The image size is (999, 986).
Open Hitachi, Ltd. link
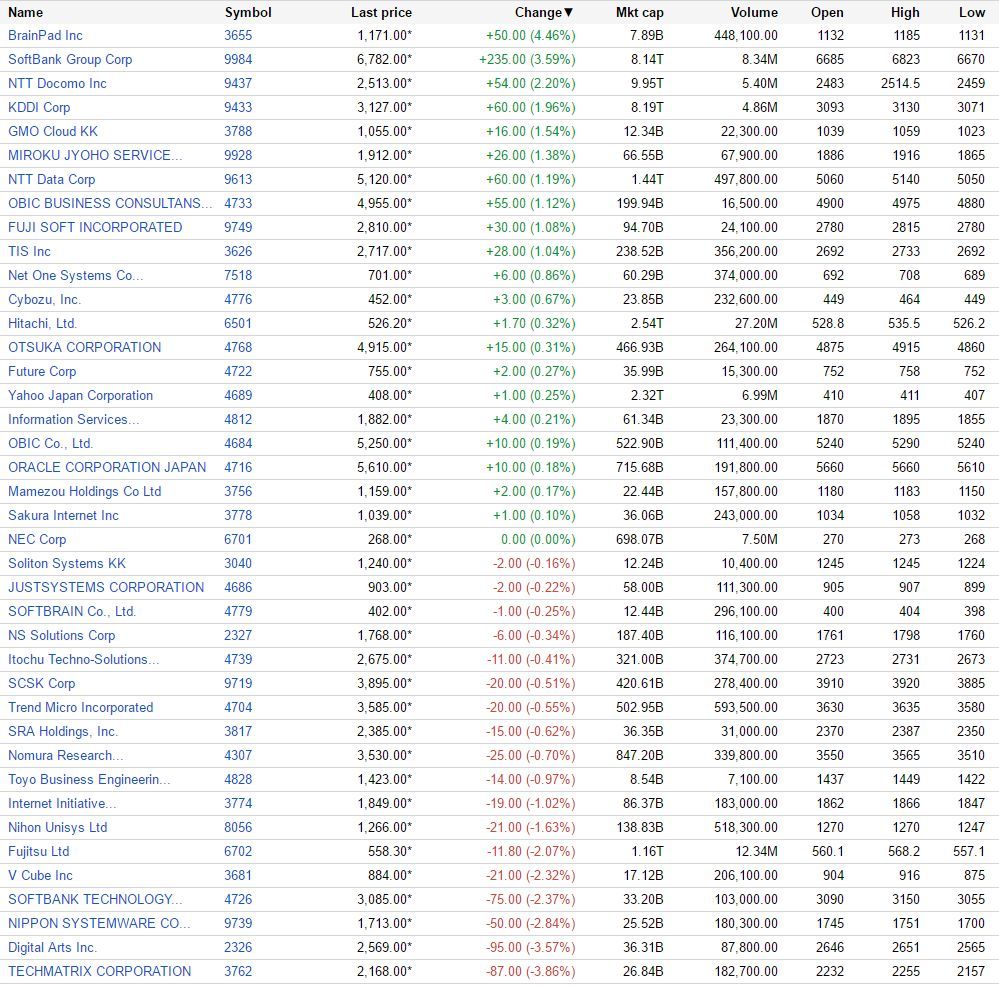(42, 324)
